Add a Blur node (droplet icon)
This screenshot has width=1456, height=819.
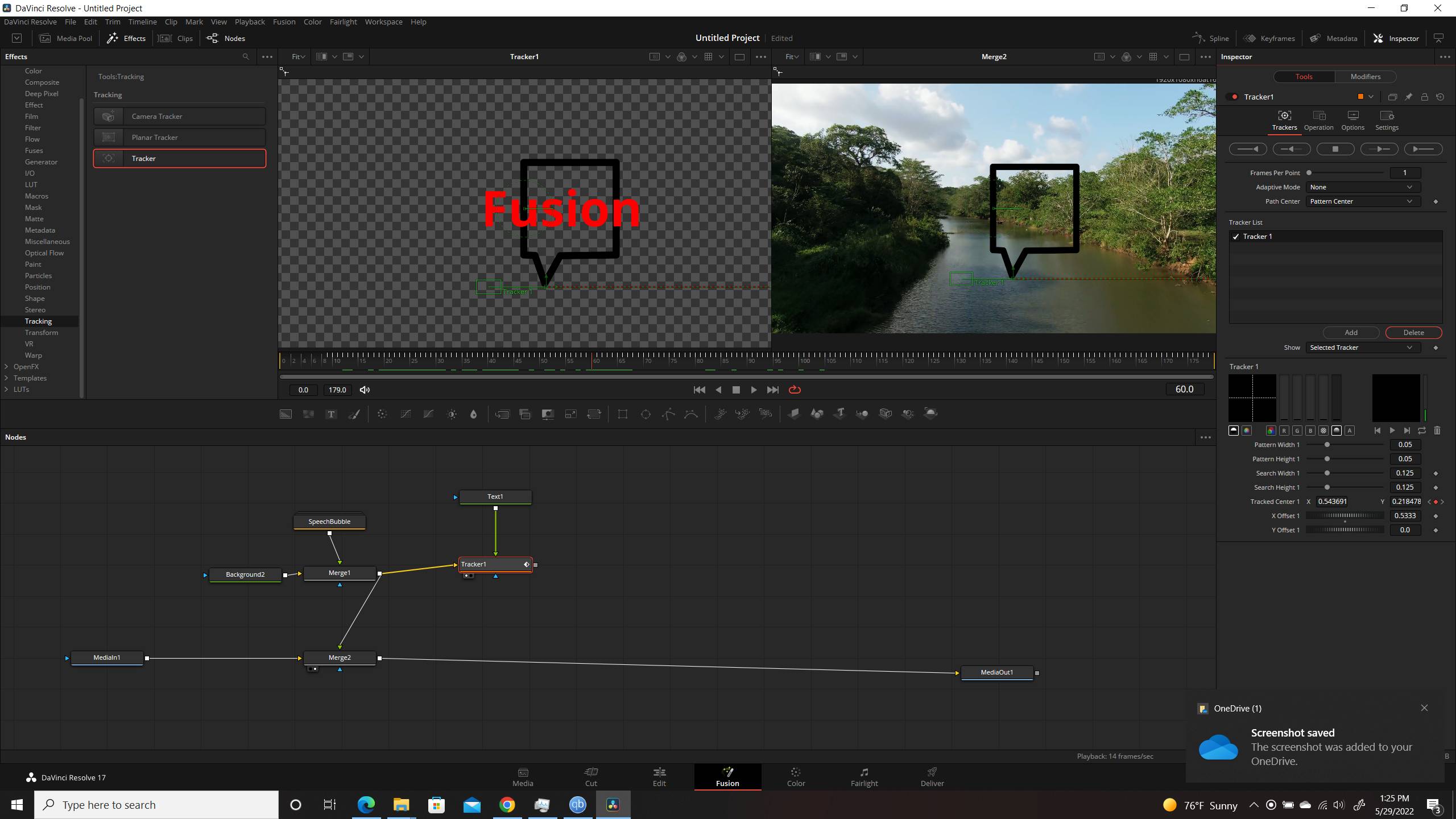tap(473, 414)
